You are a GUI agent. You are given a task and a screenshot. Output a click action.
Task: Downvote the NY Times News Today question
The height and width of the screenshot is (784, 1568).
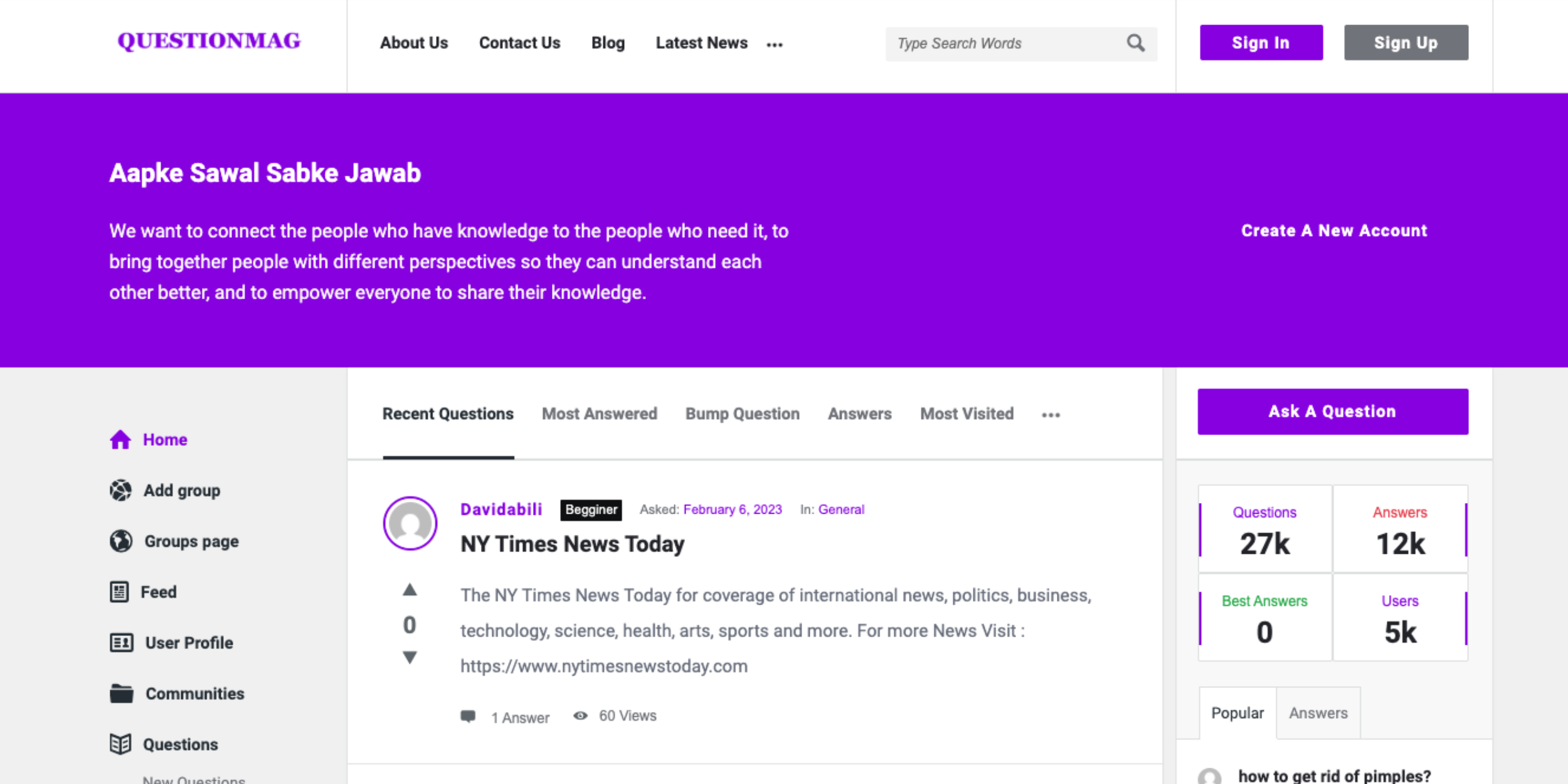tap(410, 657)
